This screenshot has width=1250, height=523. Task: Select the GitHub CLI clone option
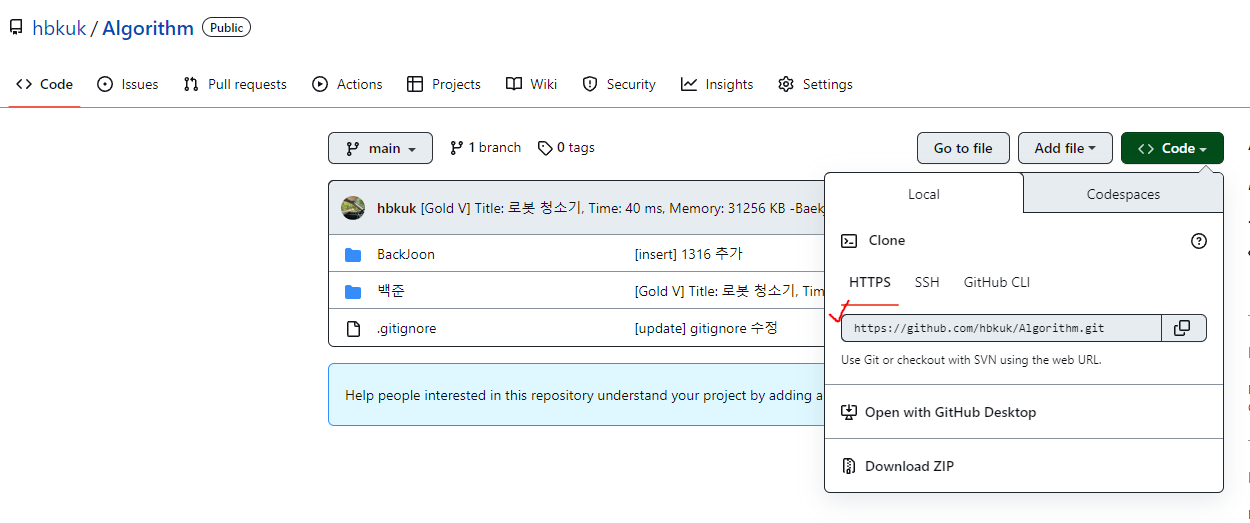(x=997, y=282)
